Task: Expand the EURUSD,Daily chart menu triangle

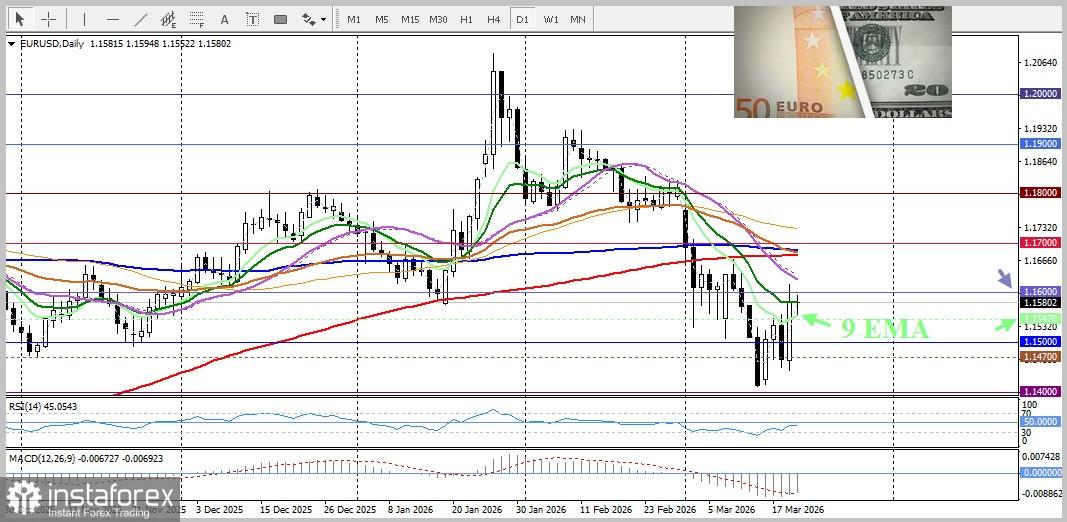Action: [11, 44]
